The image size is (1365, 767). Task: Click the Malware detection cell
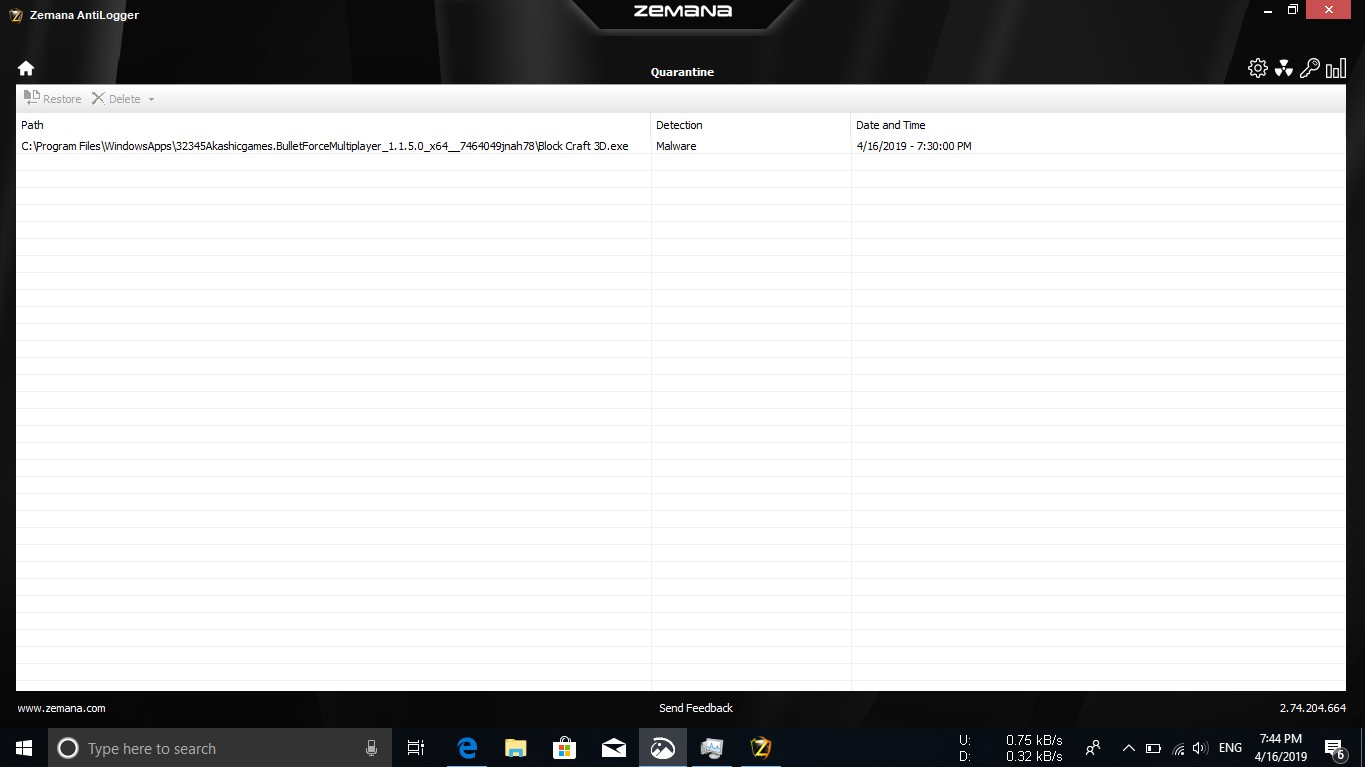pyautogui.click(x=676, y=146)
